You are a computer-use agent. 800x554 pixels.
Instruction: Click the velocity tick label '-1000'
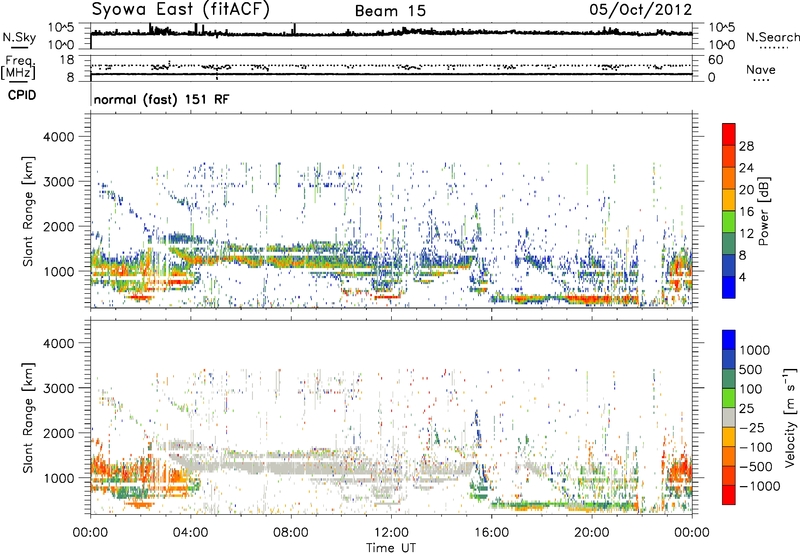pyautogui.click(x=759, y=486)
